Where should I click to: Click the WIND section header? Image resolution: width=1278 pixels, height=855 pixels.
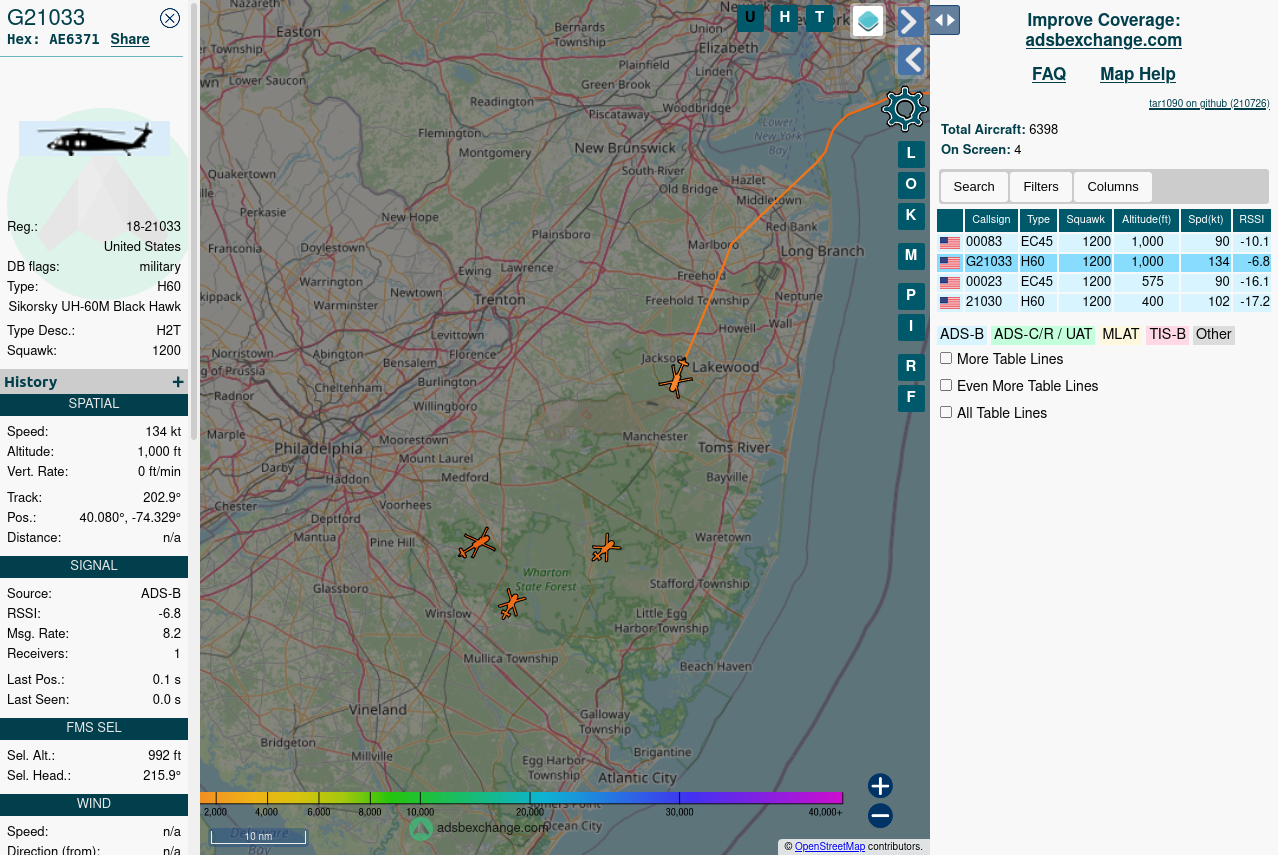click(x=94, y=805)
